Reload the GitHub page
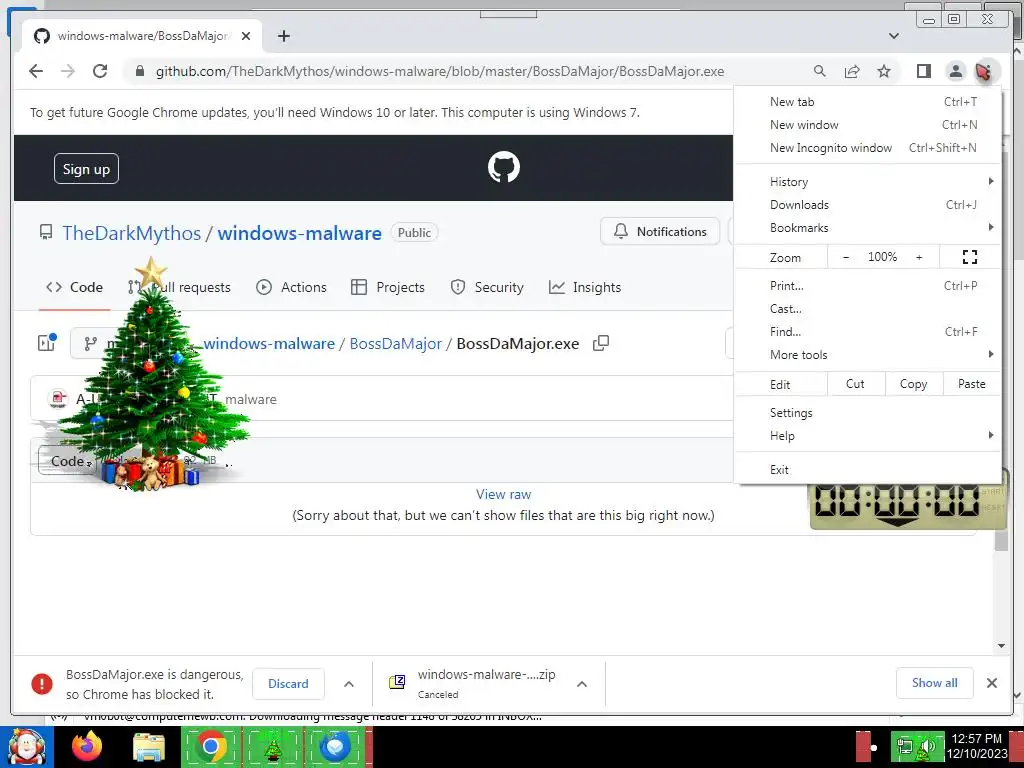1024x768 pixels. [100, 71]
